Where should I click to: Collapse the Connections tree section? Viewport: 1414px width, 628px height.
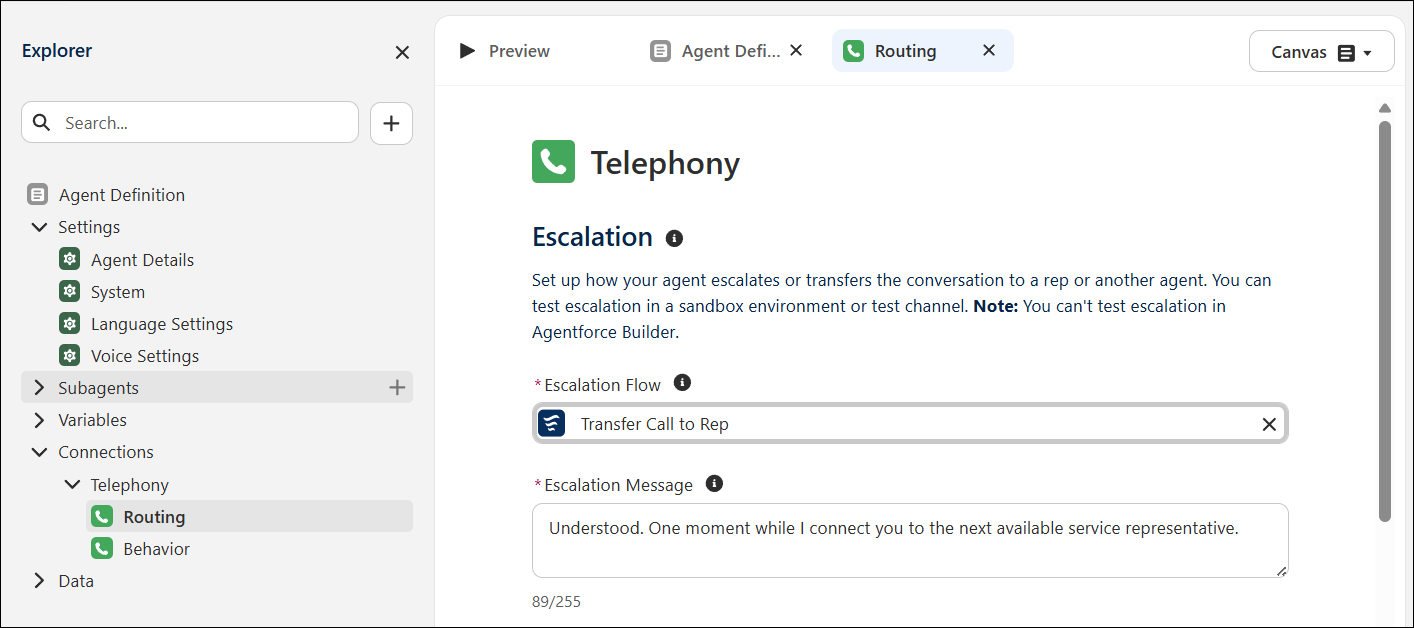pos(39,452)
